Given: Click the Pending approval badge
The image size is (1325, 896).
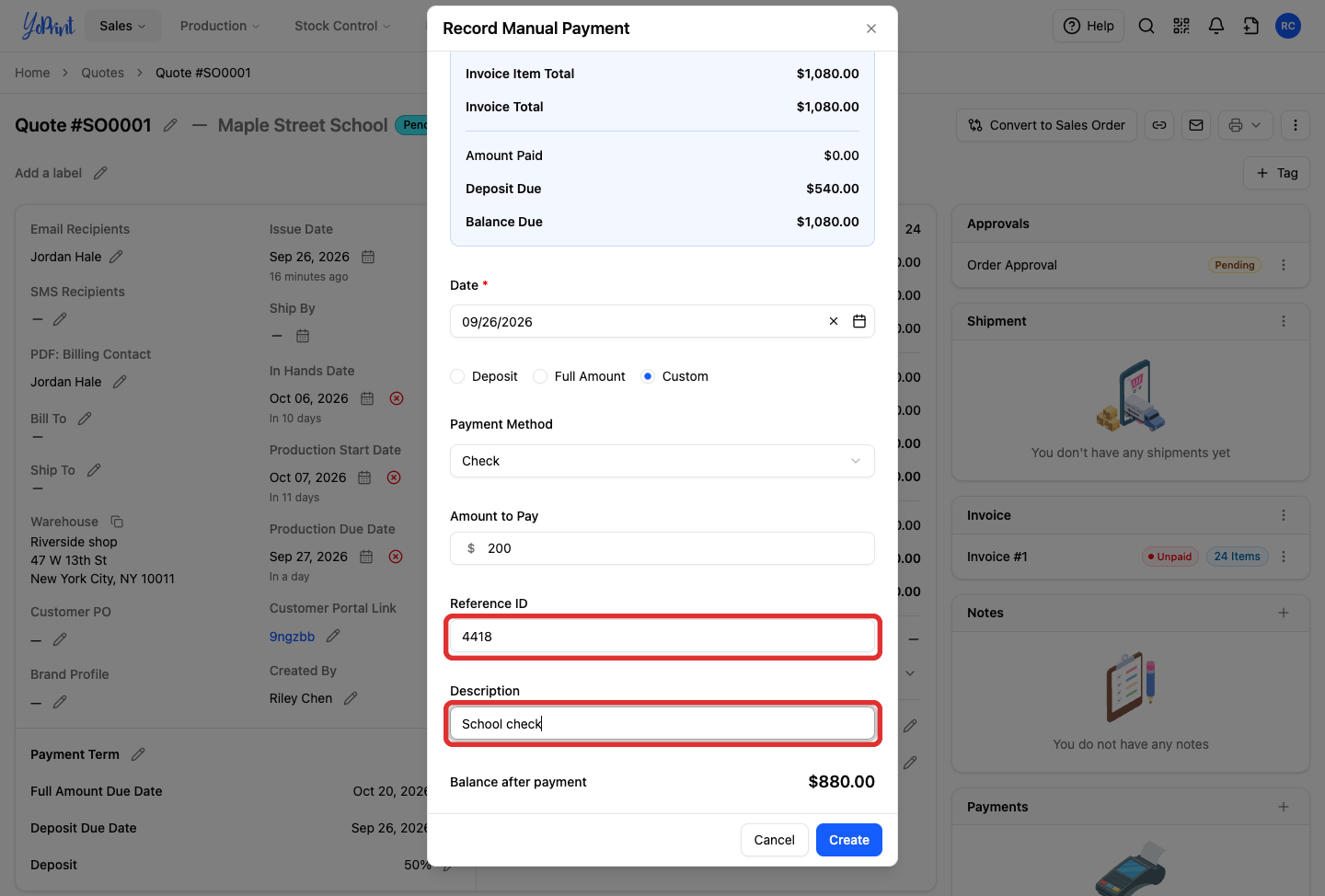Looking at the screenshot, I should pyautogui.click(x=1235, y=265).
